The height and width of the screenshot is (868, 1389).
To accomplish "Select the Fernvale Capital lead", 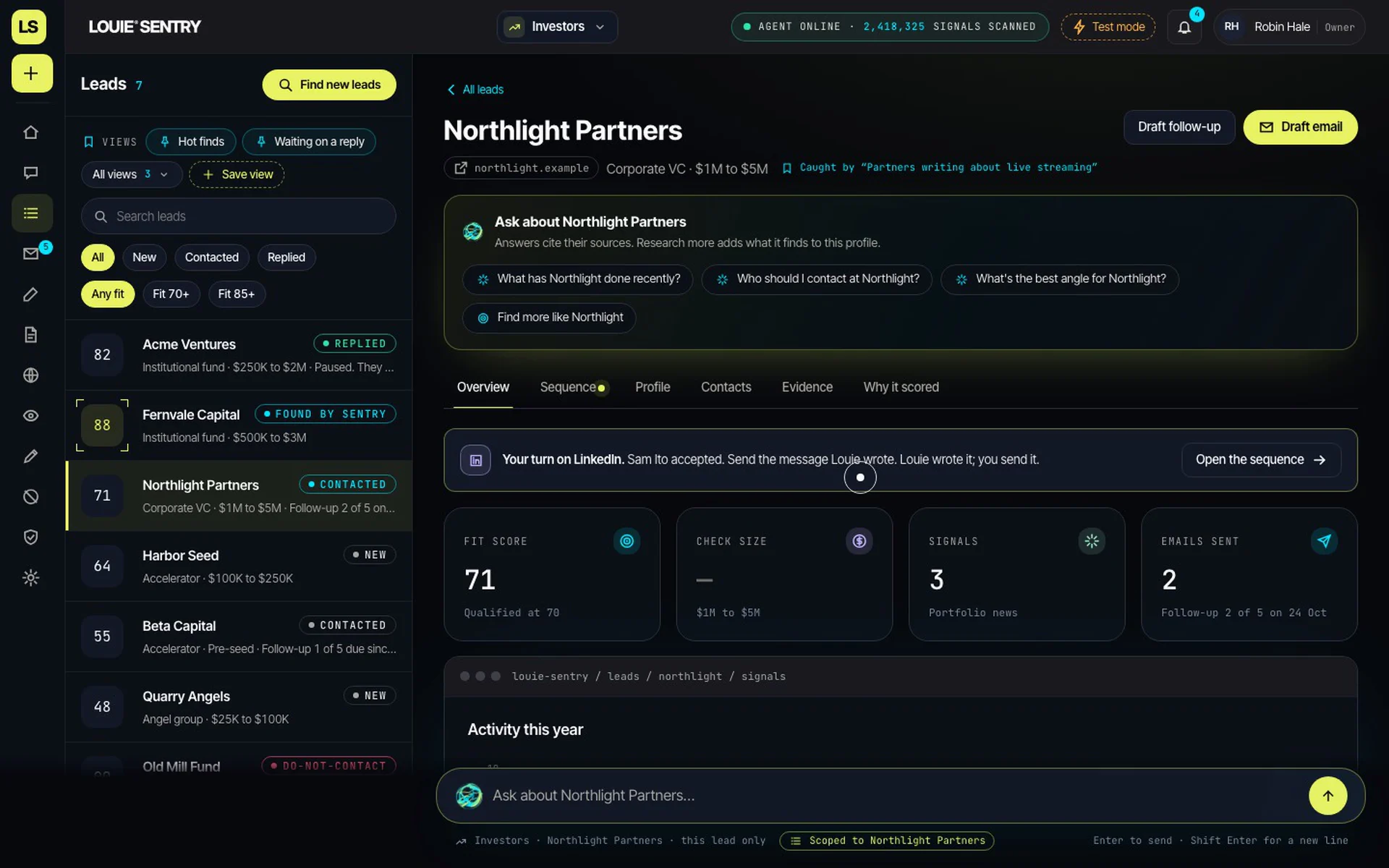I will pyautogui.click(x=239, y=425).
